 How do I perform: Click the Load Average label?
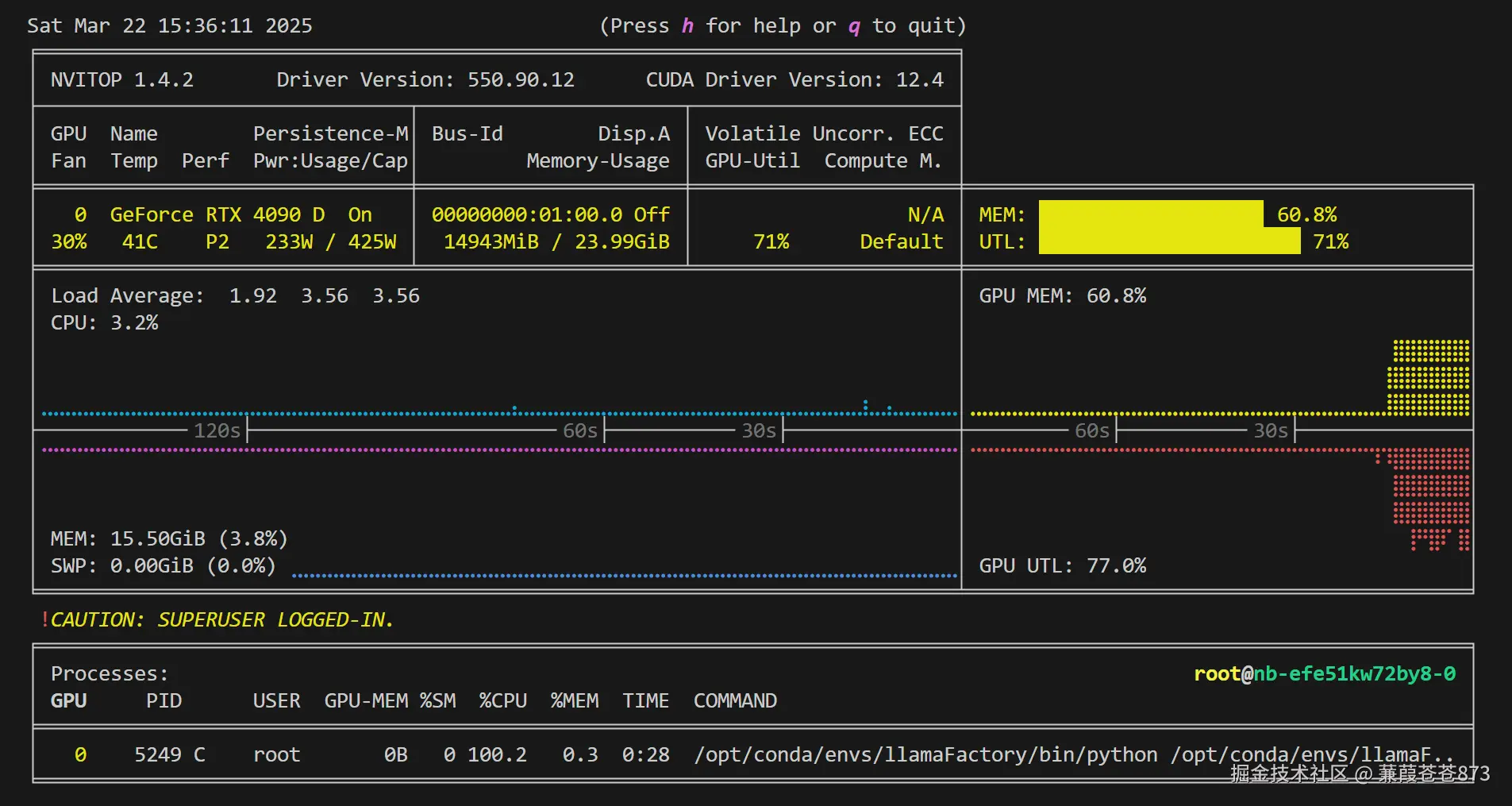tap(127, 296)
